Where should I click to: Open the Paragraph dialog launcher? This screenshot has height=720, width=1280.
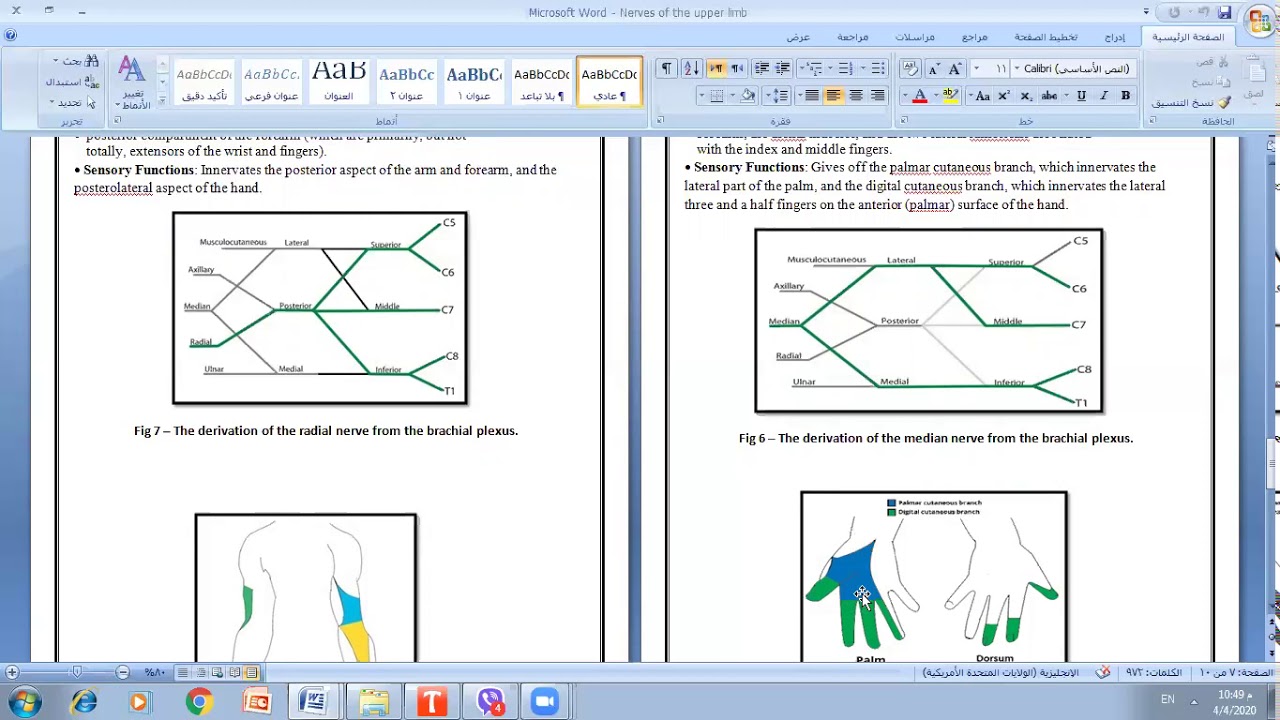click(x=660, y=121)
